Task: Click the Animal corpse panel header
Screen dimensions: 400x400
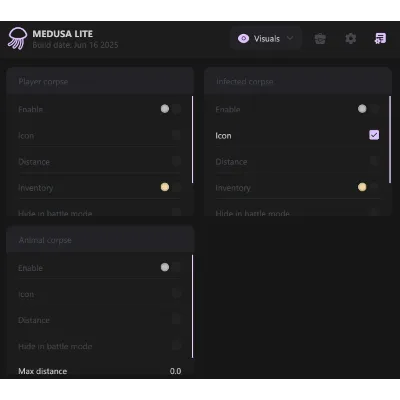Action: (100, 240)
